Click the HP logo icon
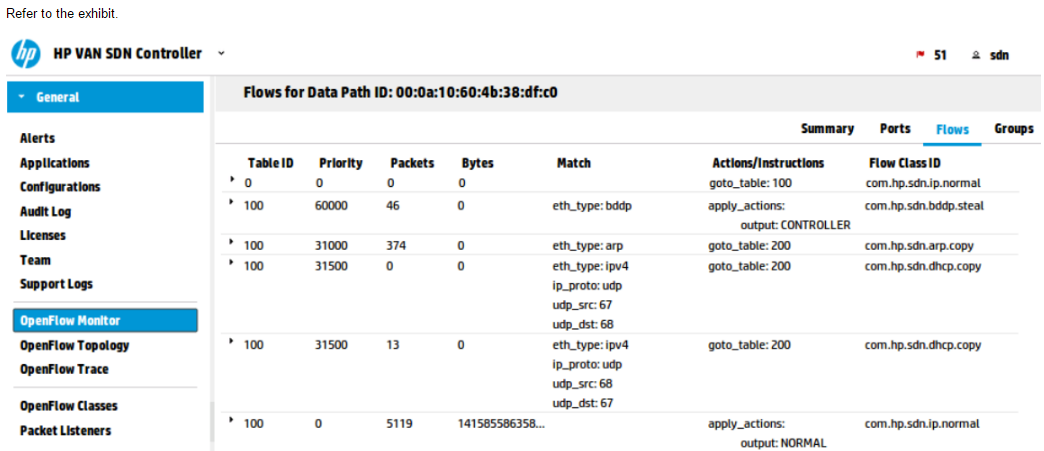 coord(26,53)
